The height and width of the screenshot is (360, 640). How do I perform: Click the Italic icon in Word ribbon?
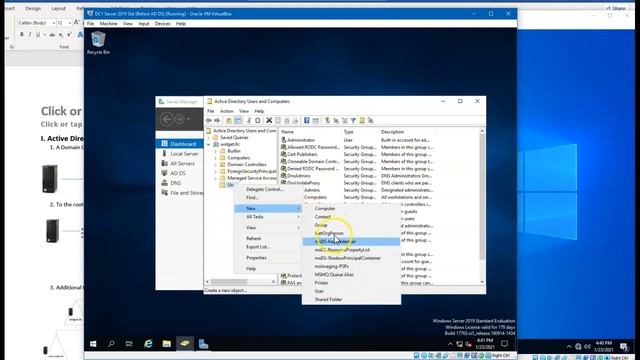click(x=30, y=35)
